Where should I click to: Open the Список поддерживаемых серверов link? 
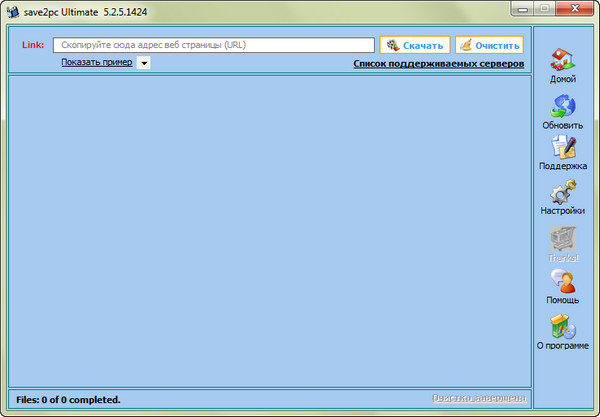coord(438,64)
